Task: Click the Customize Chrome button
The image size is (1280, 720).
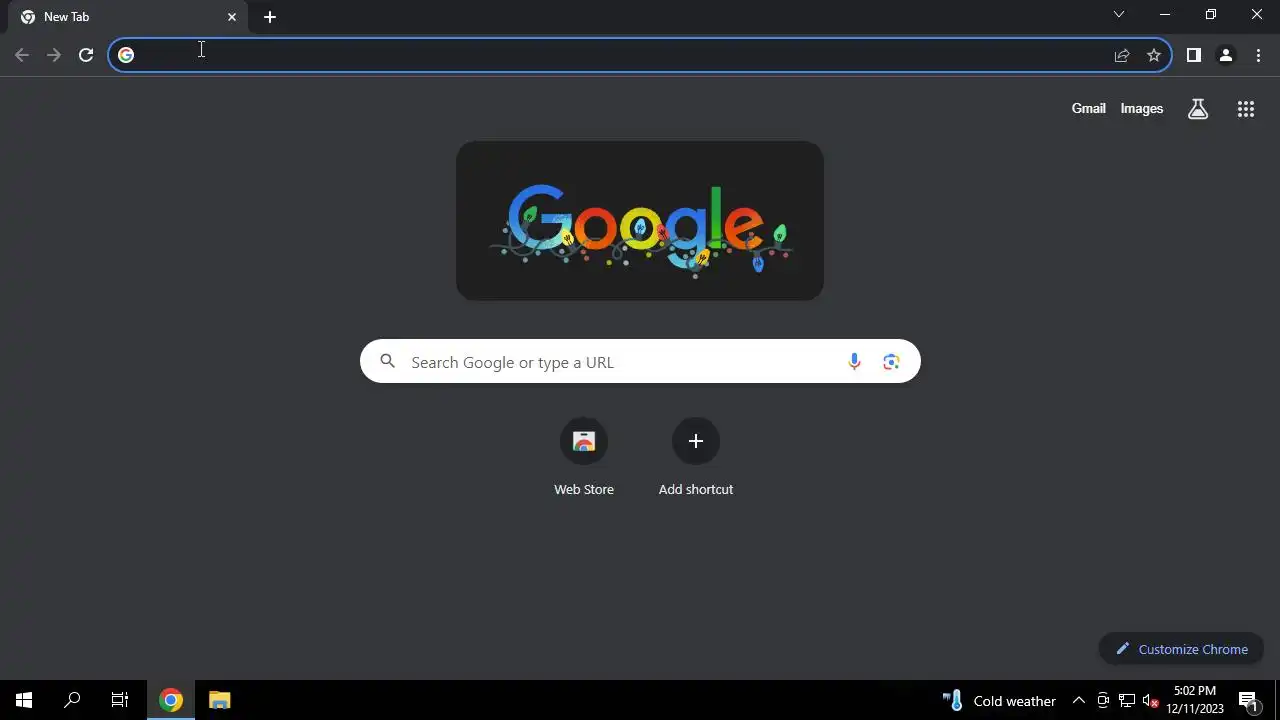Action: pos(1181,649)
